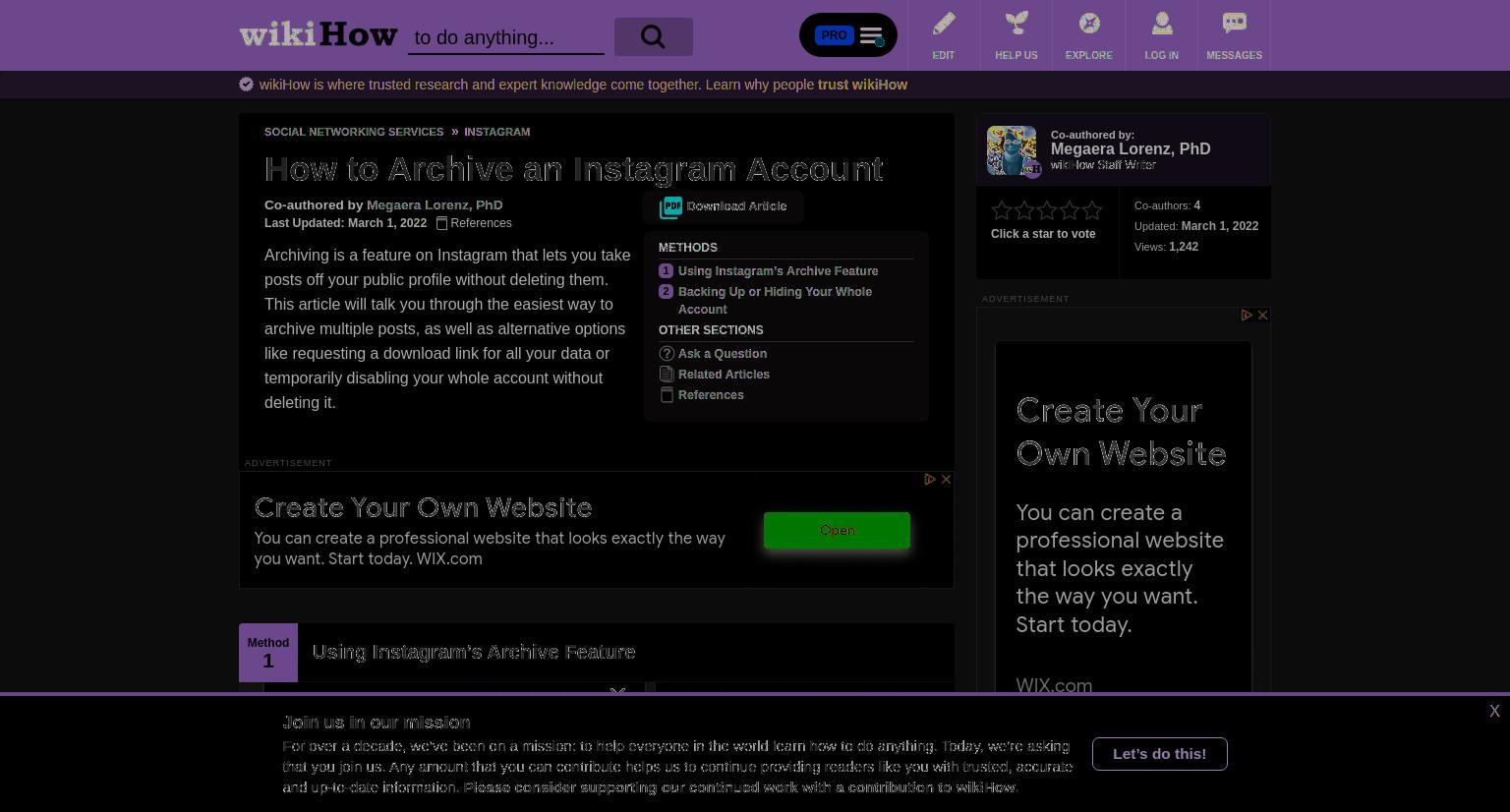
Task: Go to Ask a Question section
Action: [x=723, y=354]
